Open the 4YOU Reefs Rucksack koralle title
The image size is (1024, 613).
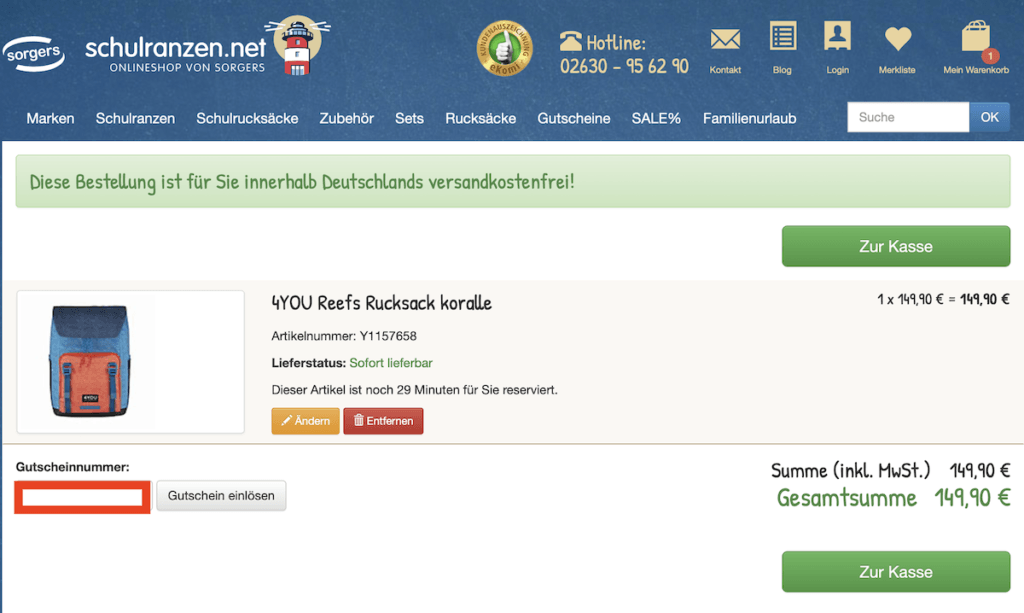pyautogui.click(x=381, y=303)
